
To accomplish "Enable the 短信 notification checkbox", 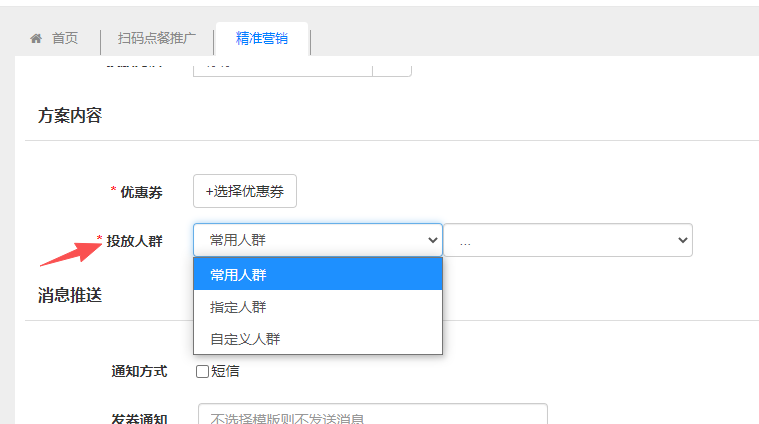I will coord(202,372).
